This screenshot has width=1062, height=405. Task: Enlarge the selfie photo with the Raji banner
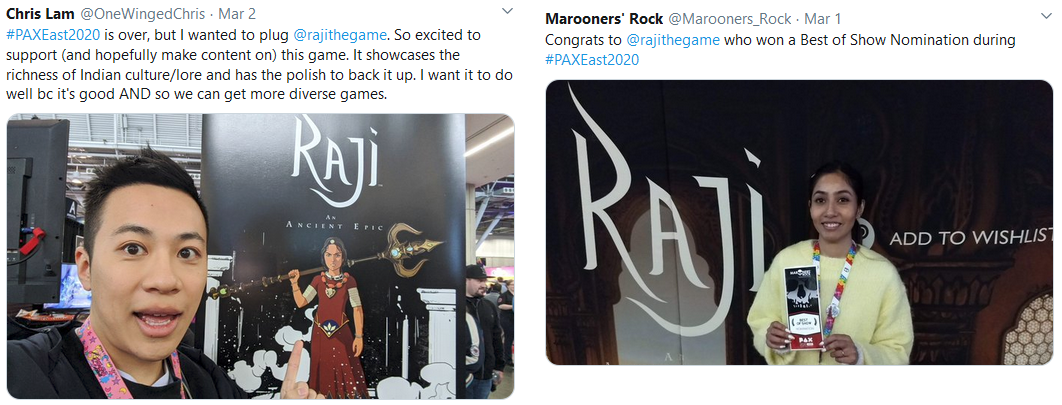pyautogui.click(x=260, y=256)
